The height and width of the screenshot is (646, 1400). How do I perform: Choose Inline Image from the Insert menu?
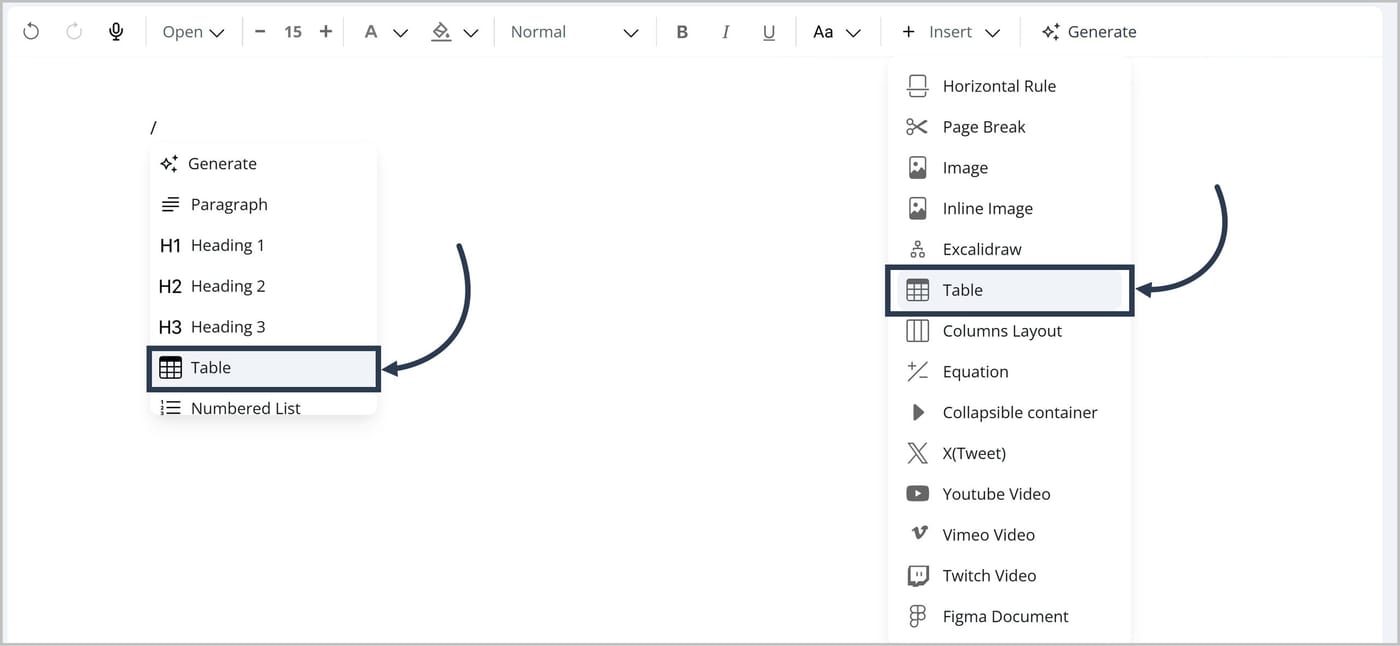coord(1009,209)
